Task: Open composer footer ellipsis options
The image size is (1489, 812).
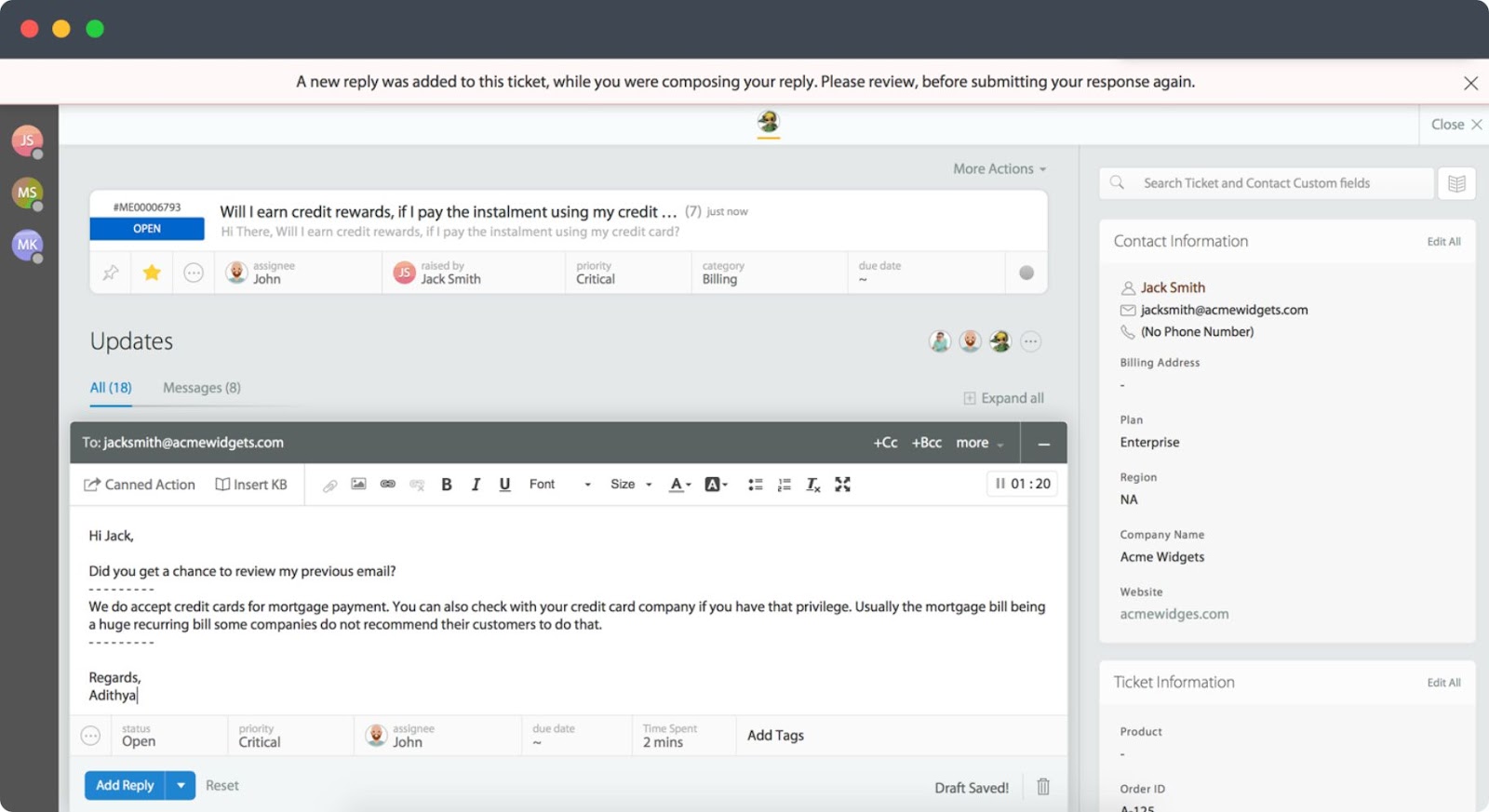Action: click(x=90, y=736)
